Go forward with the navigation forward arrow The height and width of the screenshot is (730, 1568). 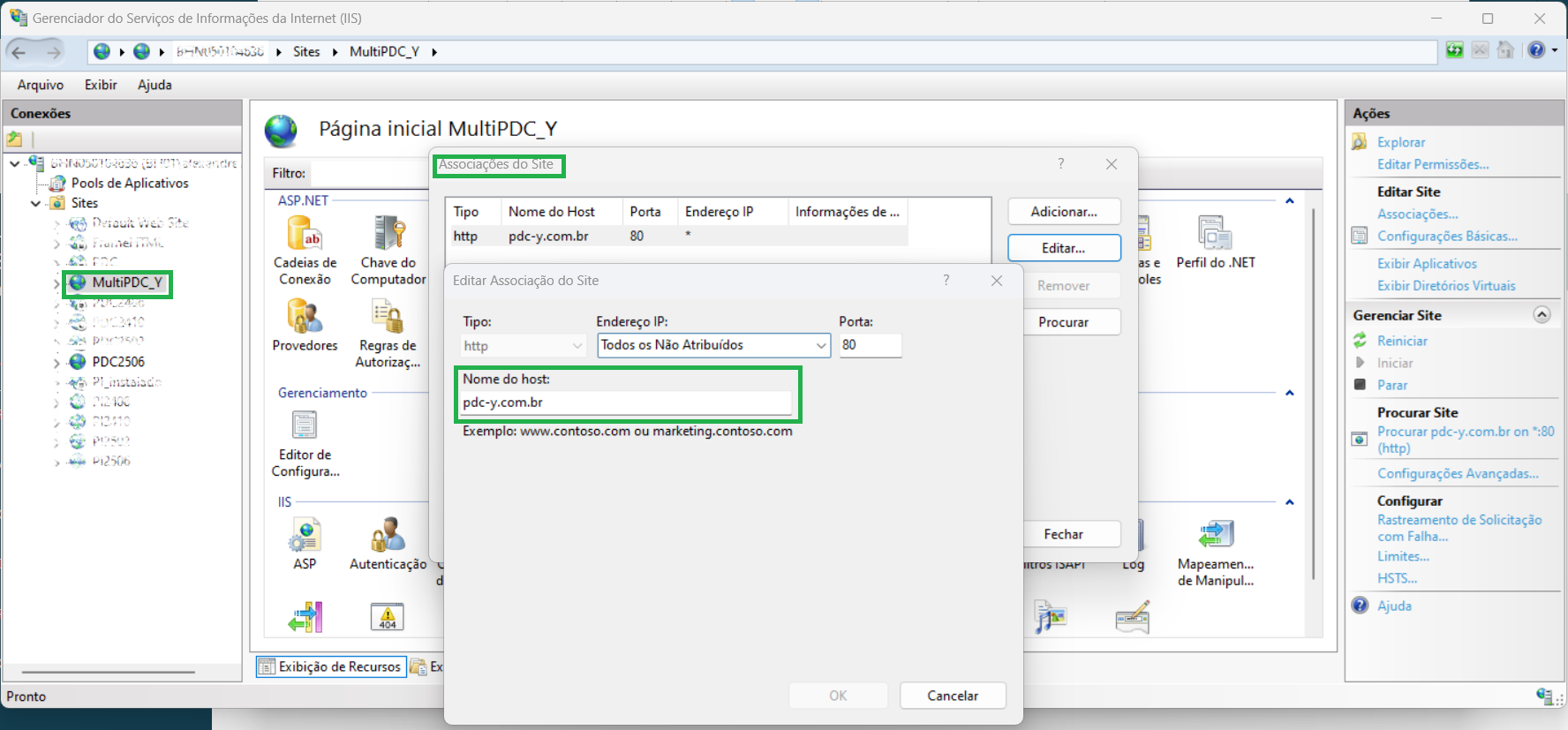pyautogui.click(x=54, y=52)
